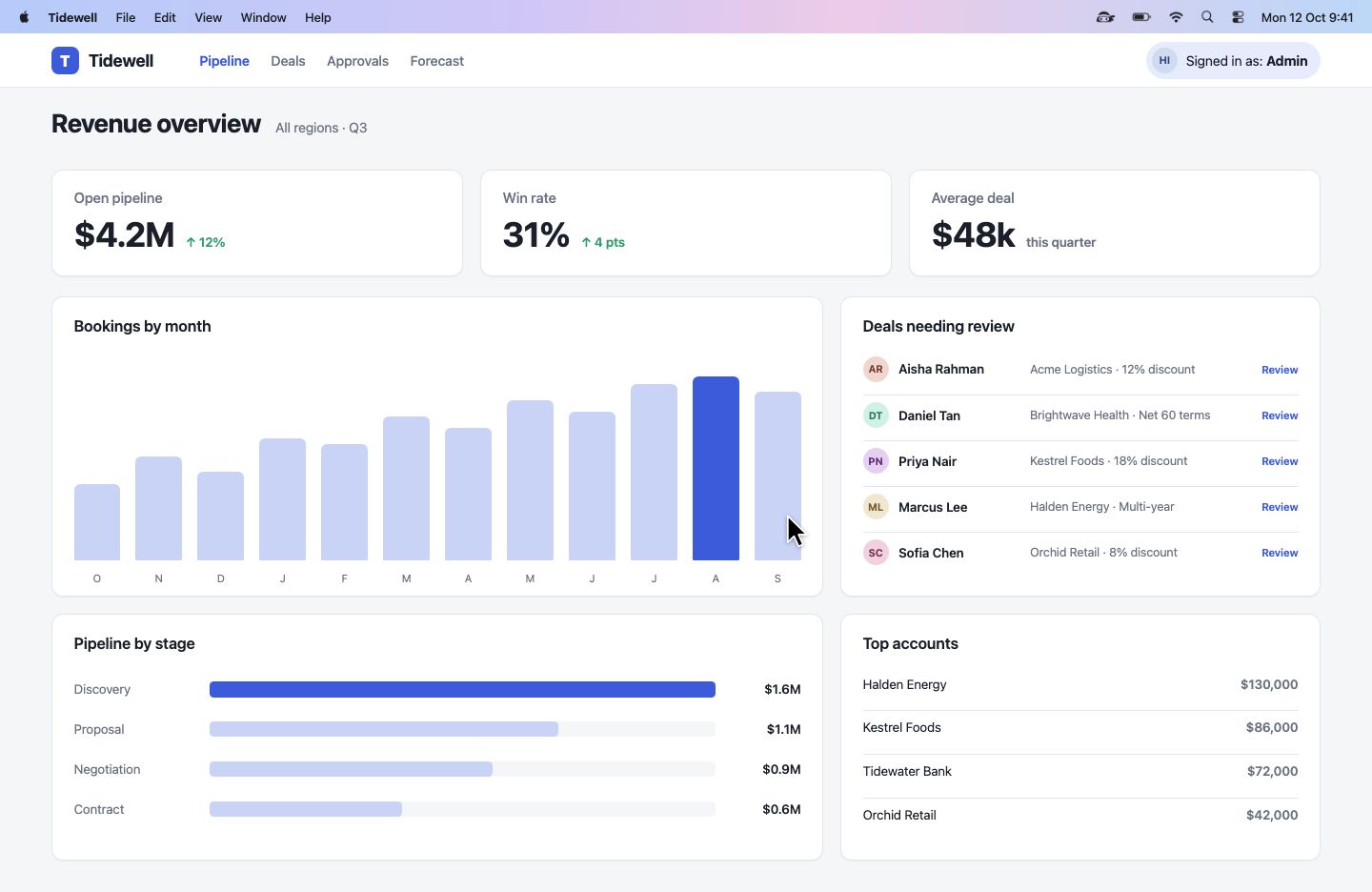Click the Wi-Fi status icon

pos(1176,17)
